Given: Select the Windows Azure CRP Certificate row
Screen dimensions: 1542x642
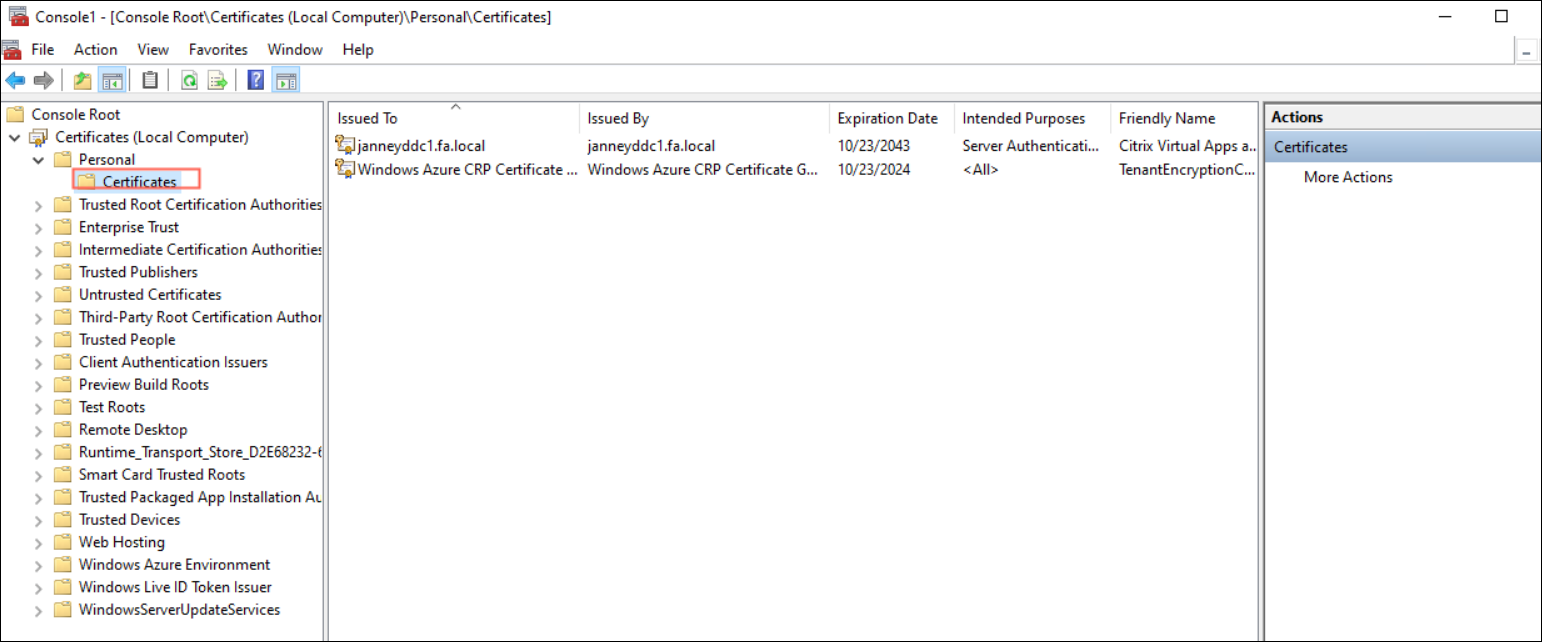Looking at the screenshot, I should pos(467,170).
